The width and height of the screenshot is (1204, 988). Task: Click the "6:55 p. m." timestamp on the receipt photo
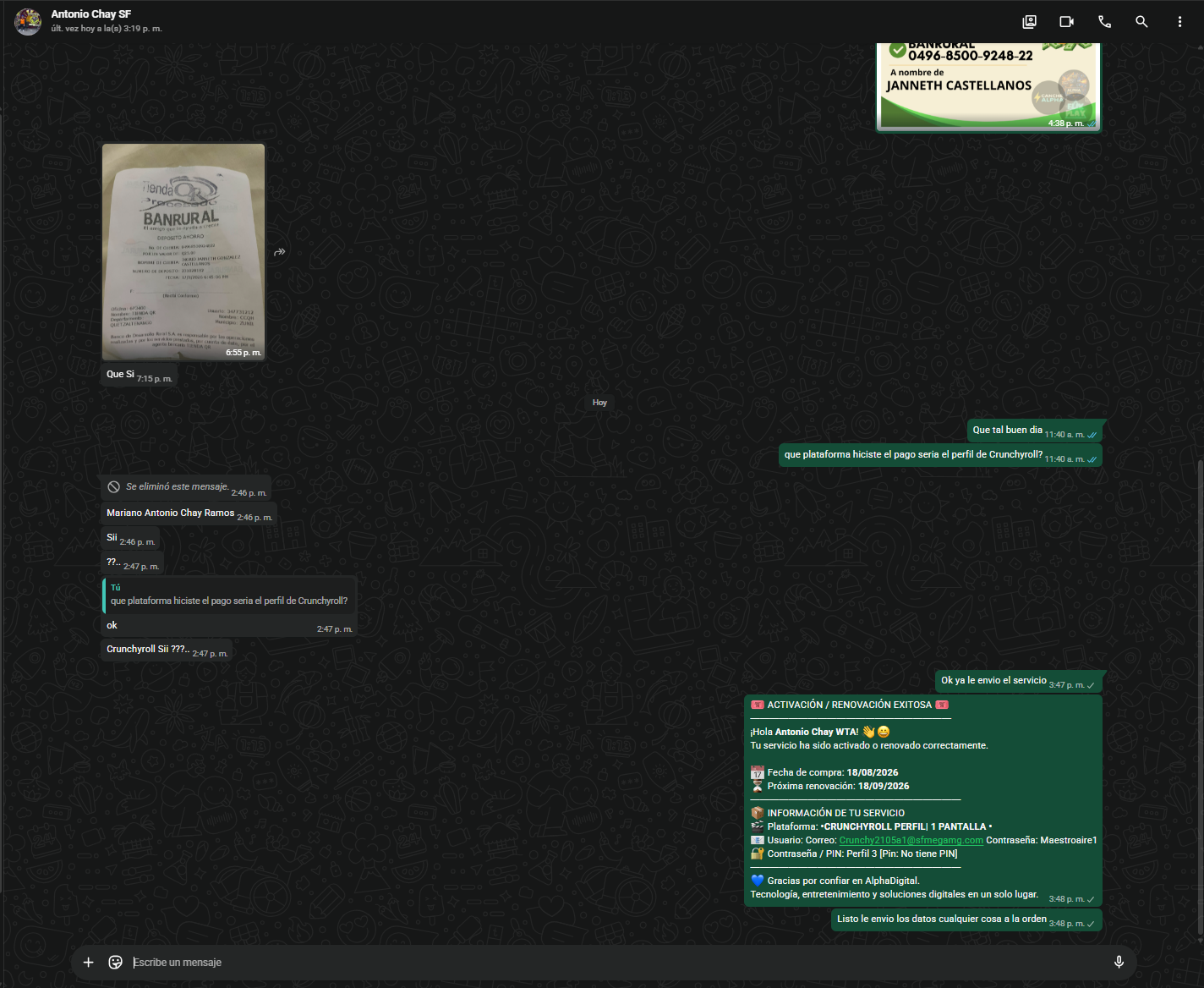point(244,353)
